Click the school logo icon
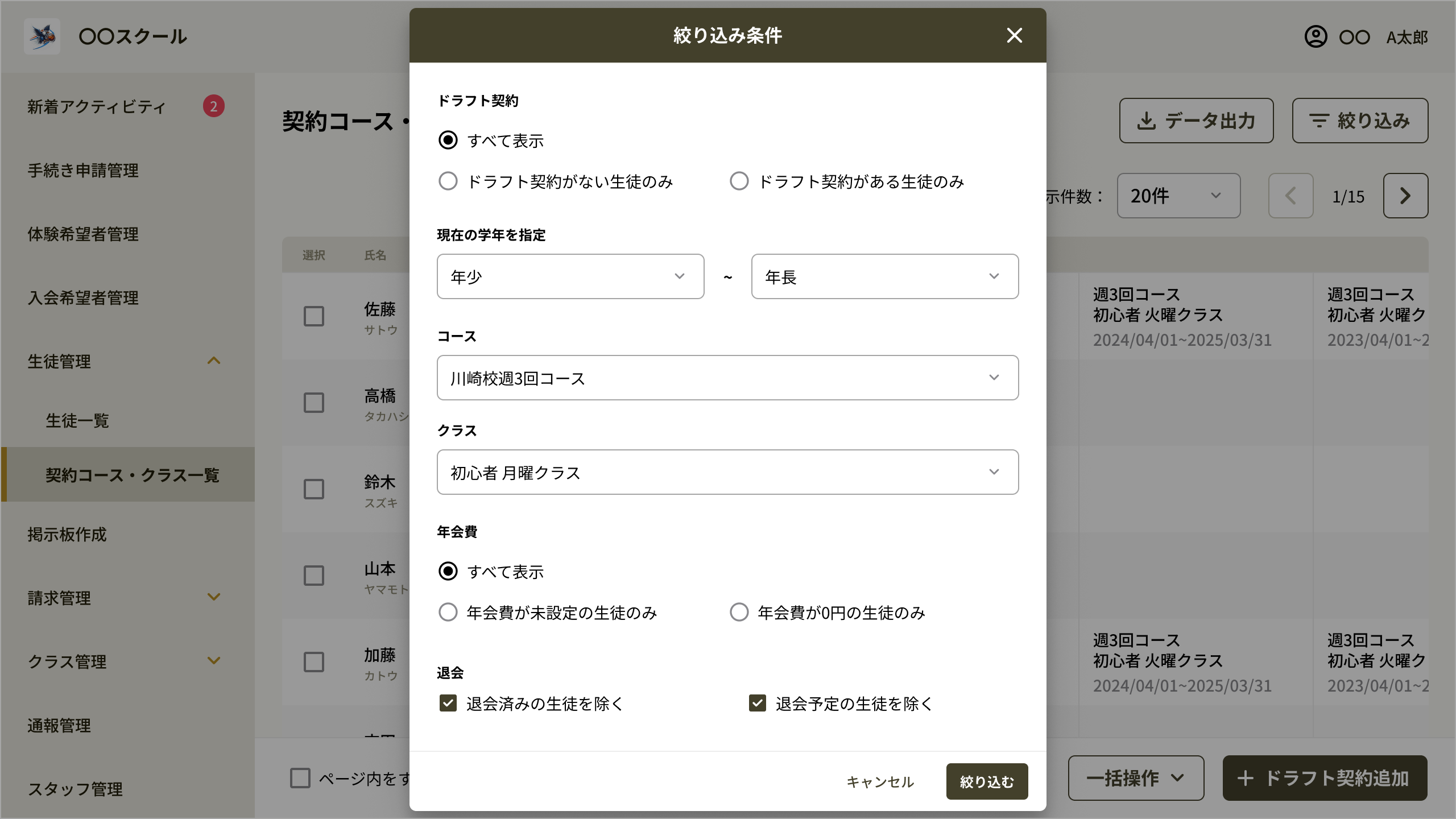This screenshot has height=819, width=1456. 42,36
